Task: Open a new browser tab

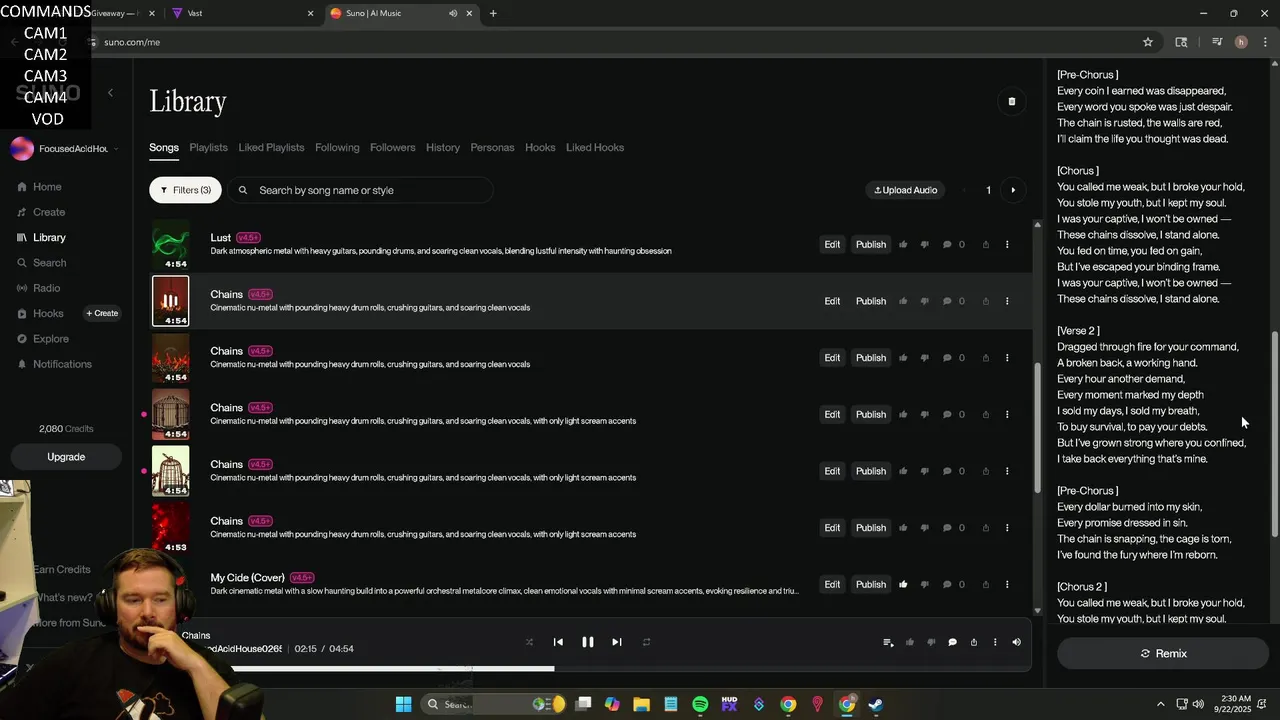Action: coord(493,13)
